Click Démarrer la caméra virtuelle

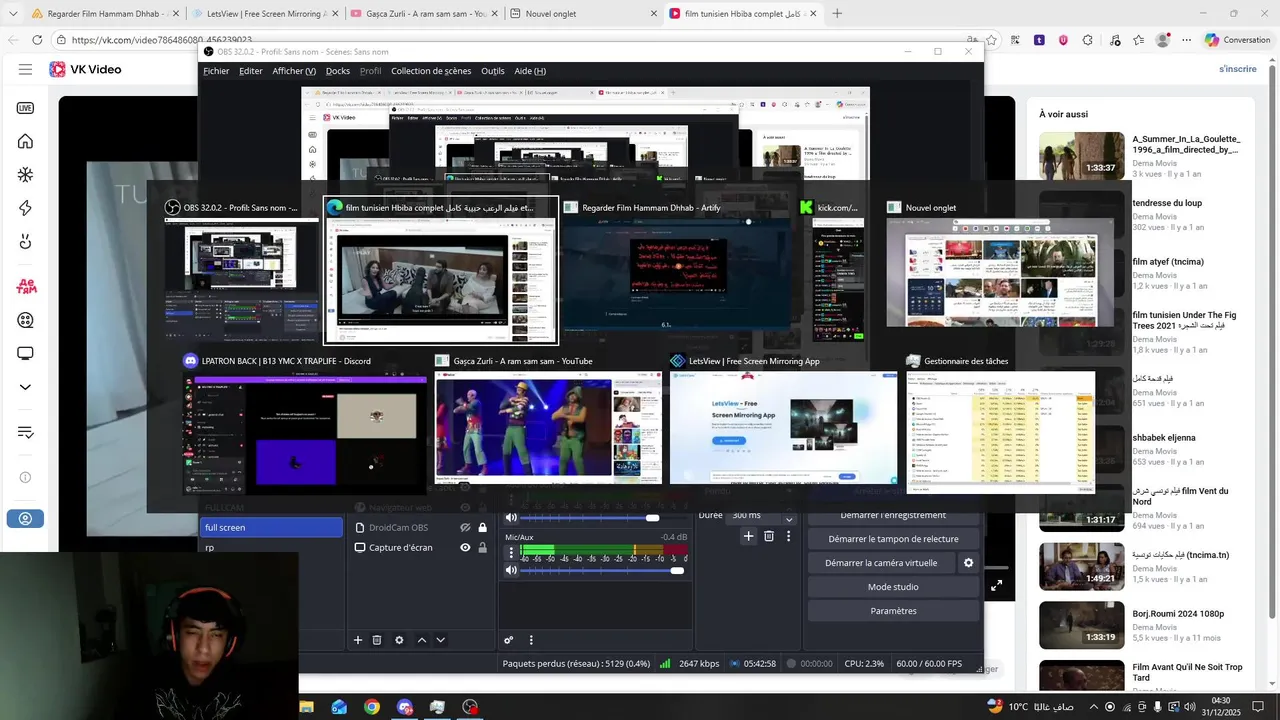coord(881,563)
